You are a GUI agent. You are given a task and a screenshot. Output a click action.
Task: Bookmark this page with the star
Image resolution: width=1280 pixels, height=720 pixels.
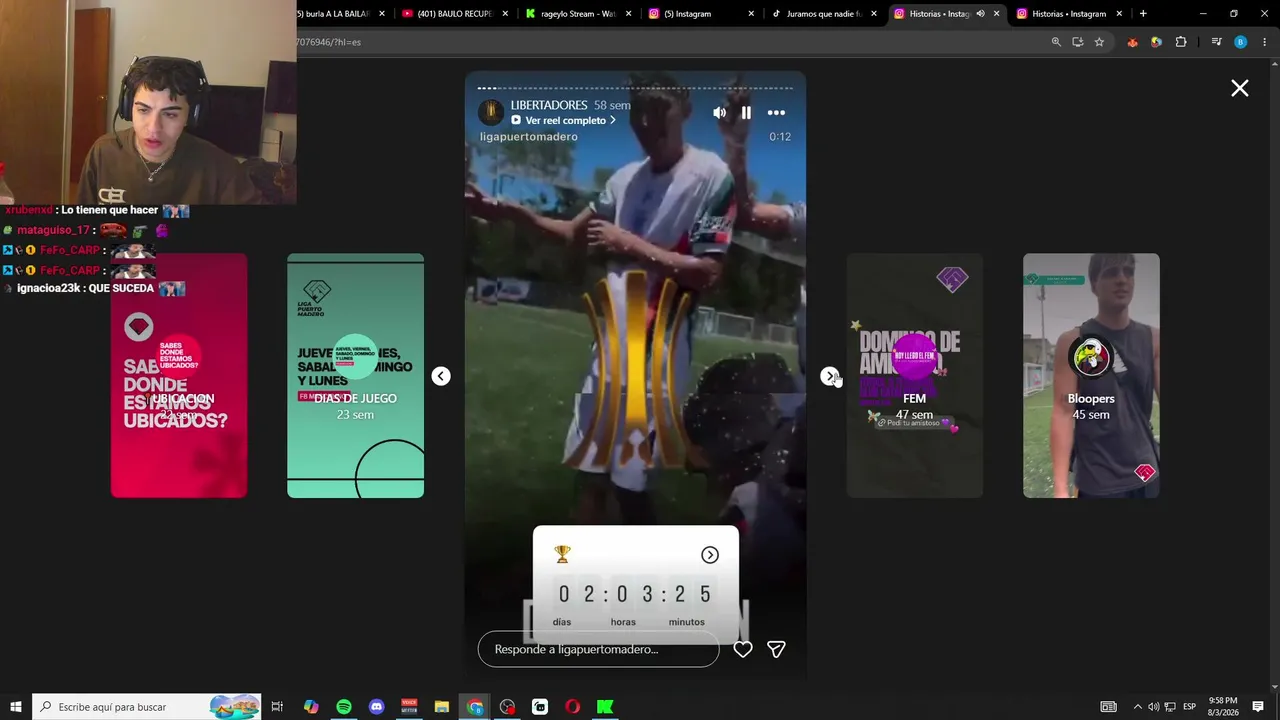point(1099,42)
